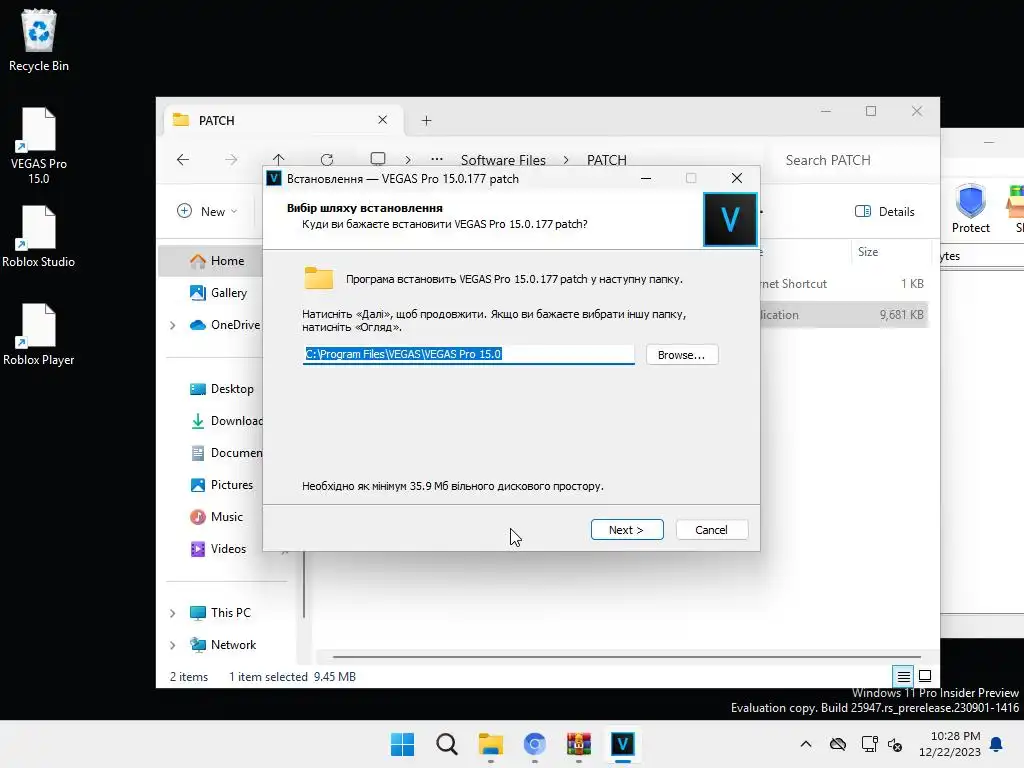Close the VEGAS patch installer dialog
This screenshot has width=1024, height=768.
coord(737,178)
